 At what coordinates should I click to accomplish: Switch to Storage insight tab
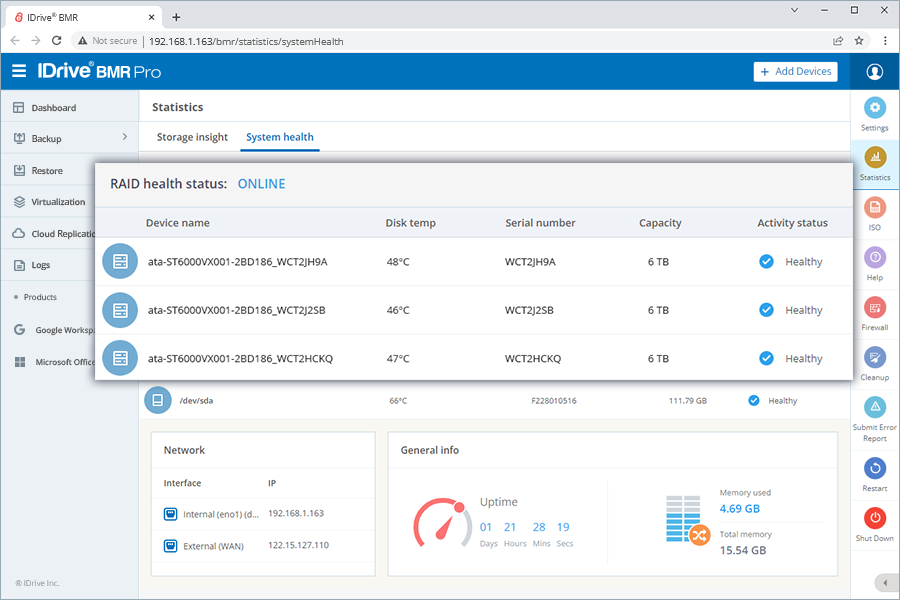coord(192,137)
